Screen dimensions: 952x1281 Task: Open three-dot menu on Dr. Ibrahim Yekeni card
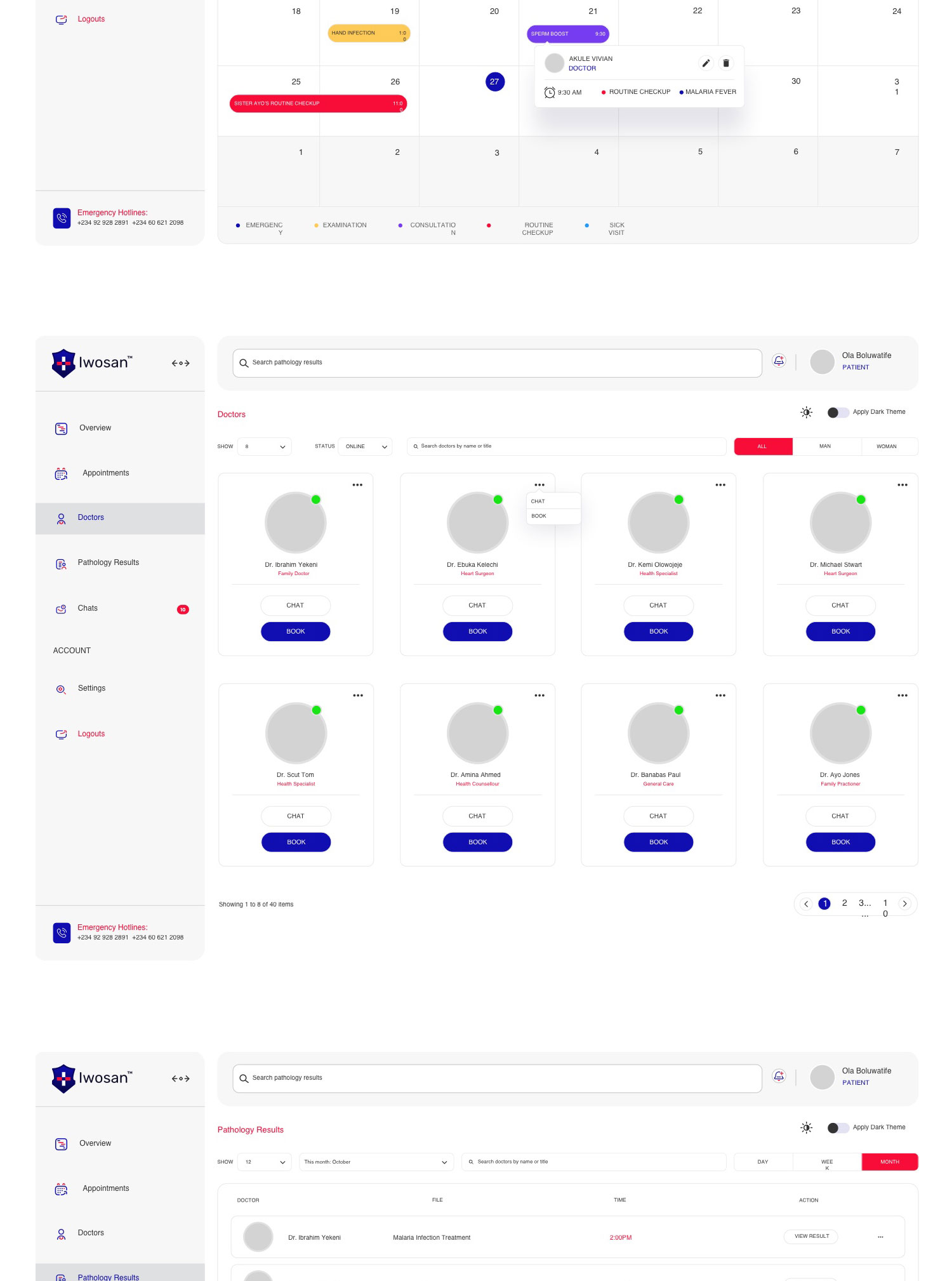357,485
